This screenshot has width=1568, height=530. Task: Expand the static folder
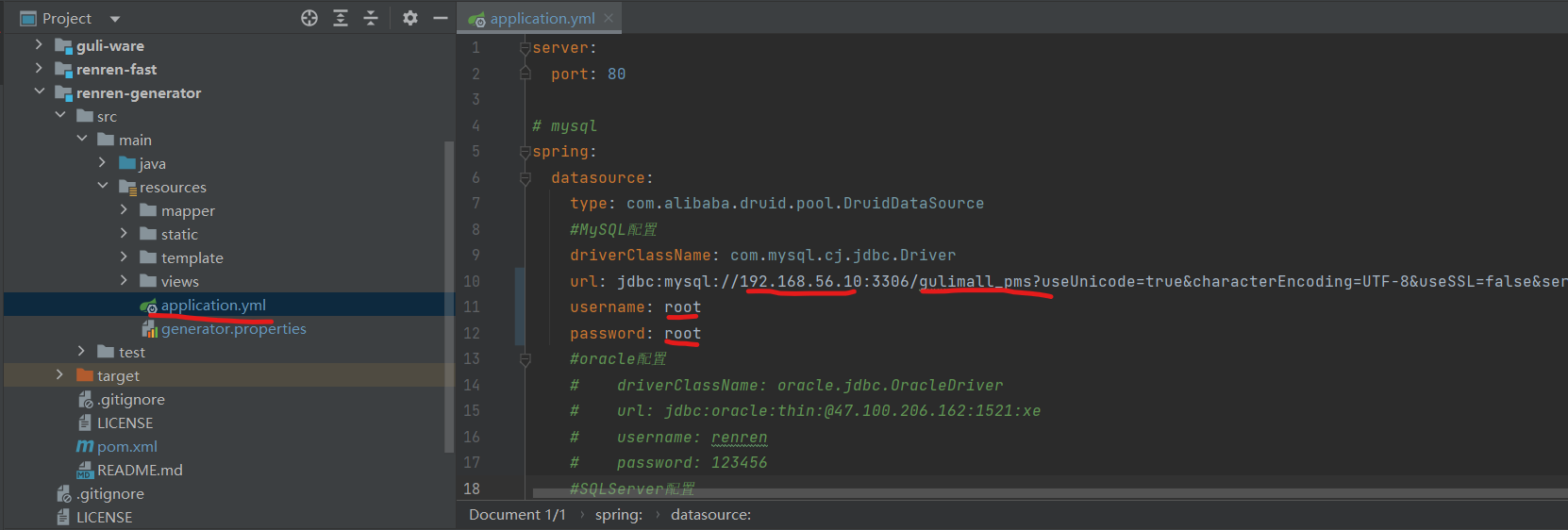pos(124,233)
